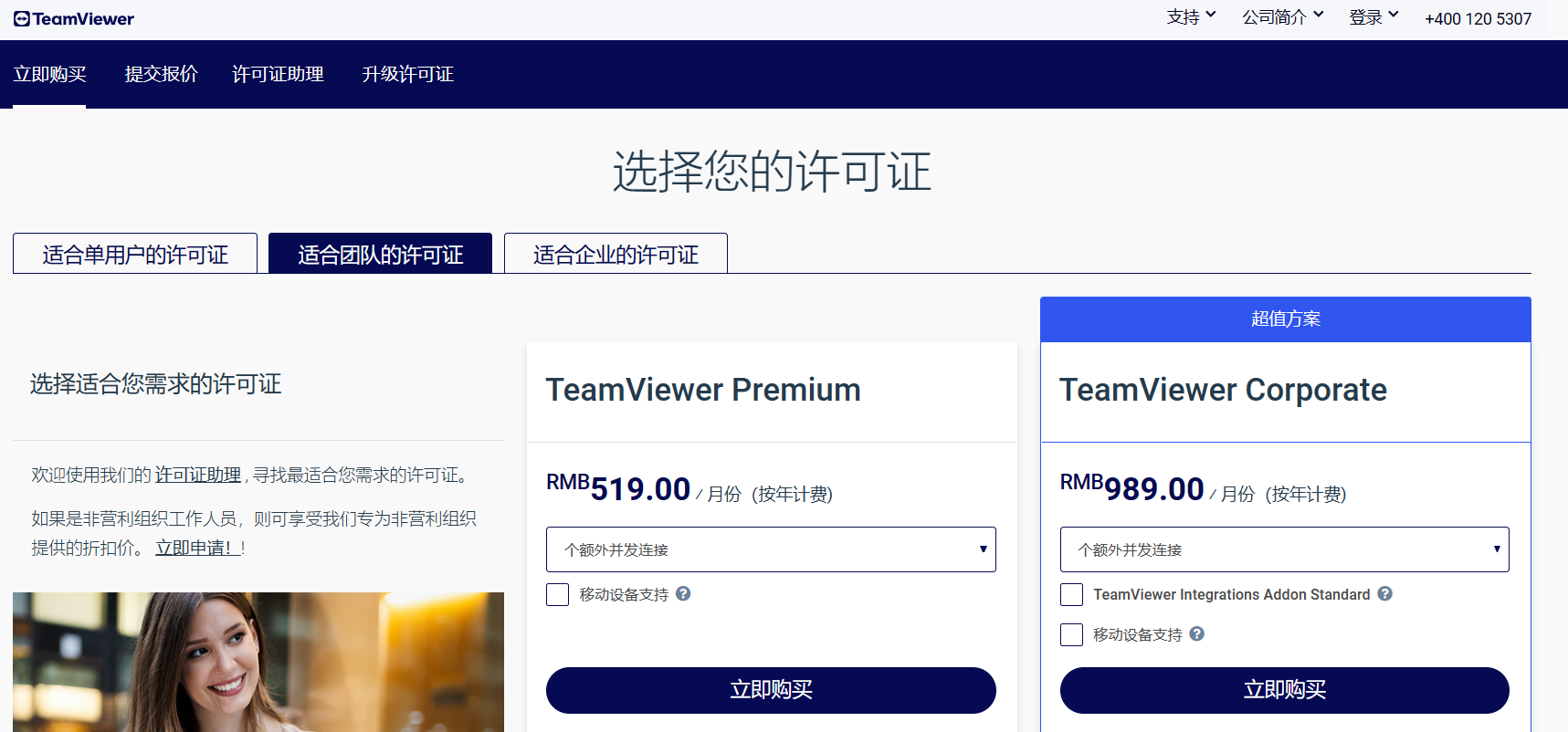Switch to 适合企业的许可证 tab
1568x732 pixels.
(616, 254)
